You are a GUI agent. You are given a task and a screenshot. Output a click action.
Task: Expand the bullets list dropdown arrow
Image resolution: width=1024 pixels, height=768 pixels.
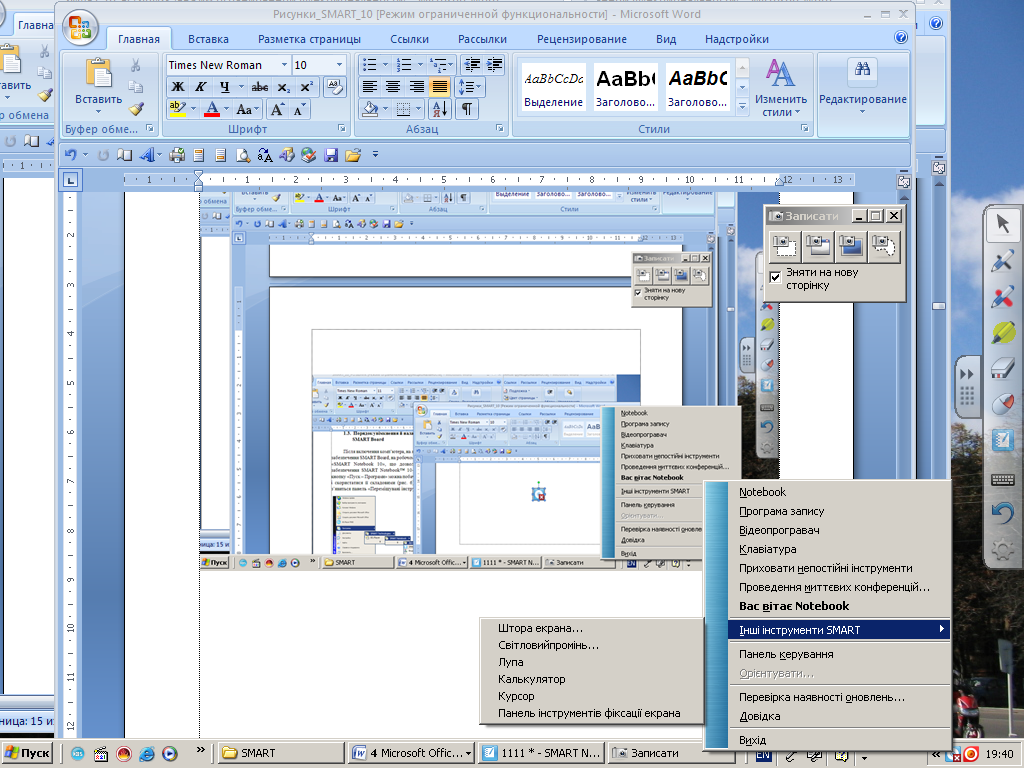click(385, 65)
